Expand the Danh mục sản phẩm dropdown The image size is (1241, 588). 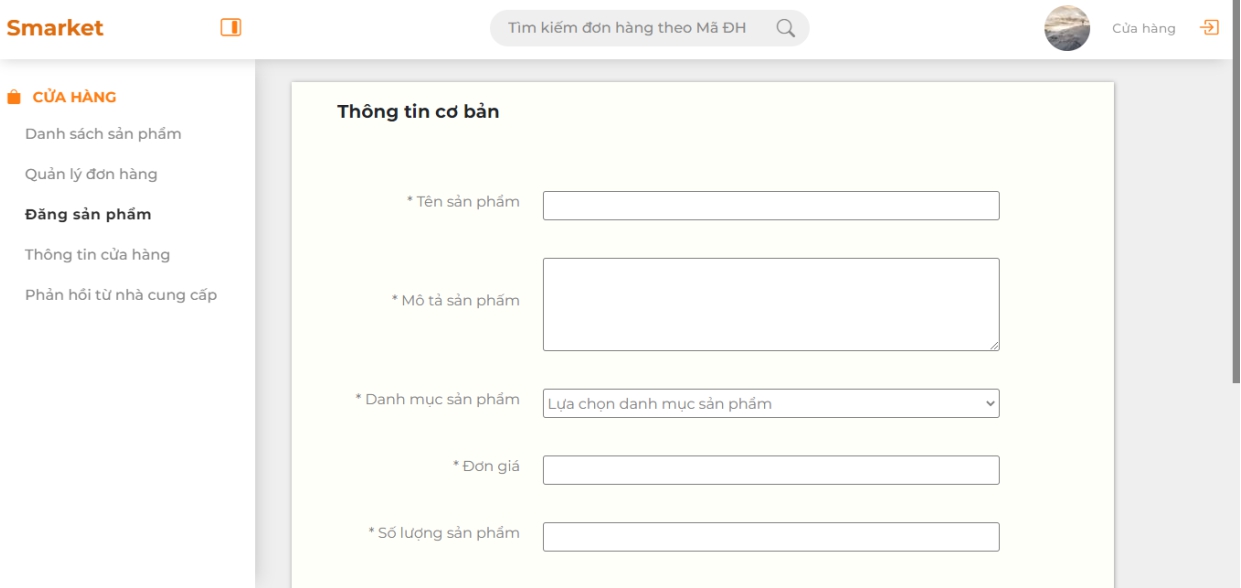point(771,403)
